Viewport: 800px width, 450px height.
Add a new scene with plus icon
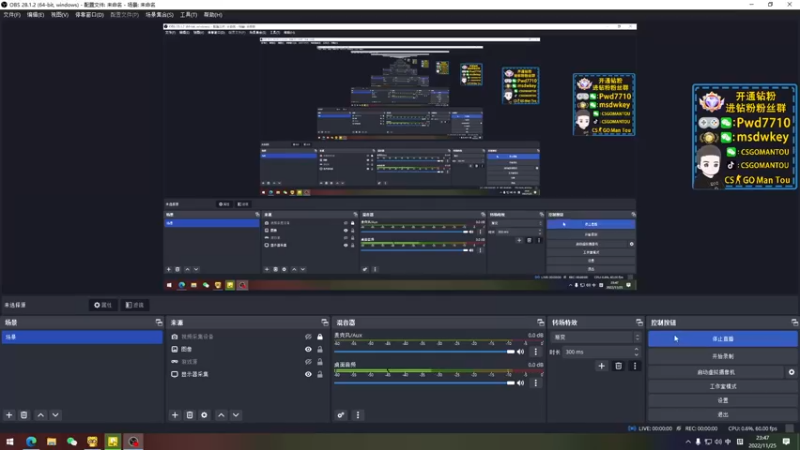coord(9,415)
